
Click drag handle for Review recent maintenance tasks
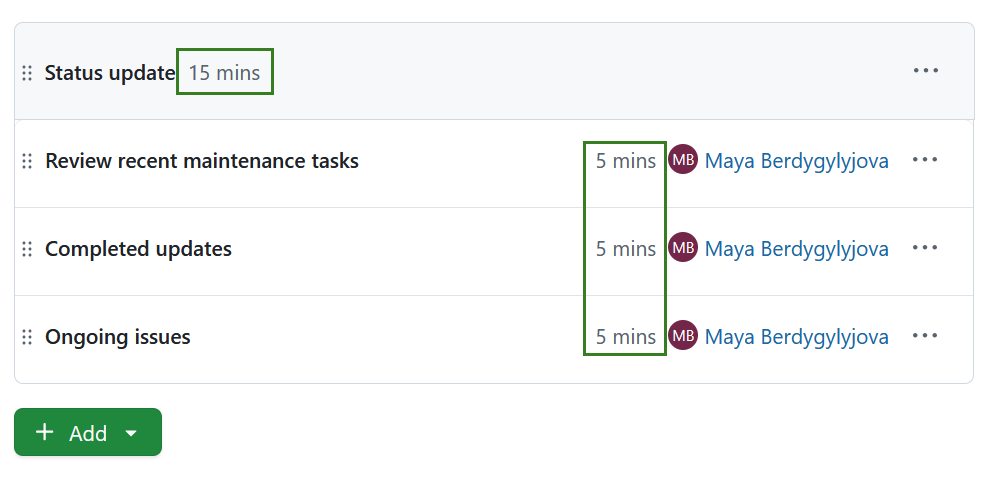[27, 161]
